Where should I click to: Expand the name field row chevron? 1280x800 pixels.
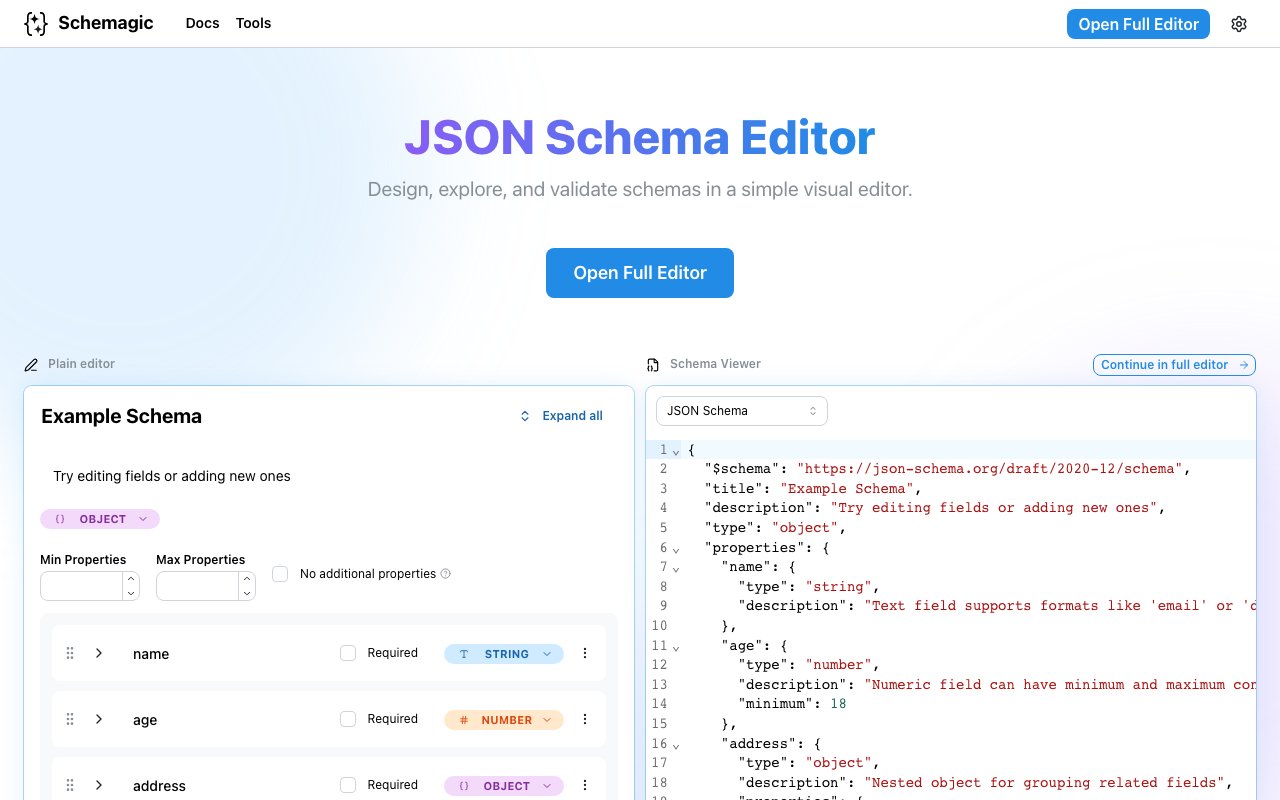[99, 653]
